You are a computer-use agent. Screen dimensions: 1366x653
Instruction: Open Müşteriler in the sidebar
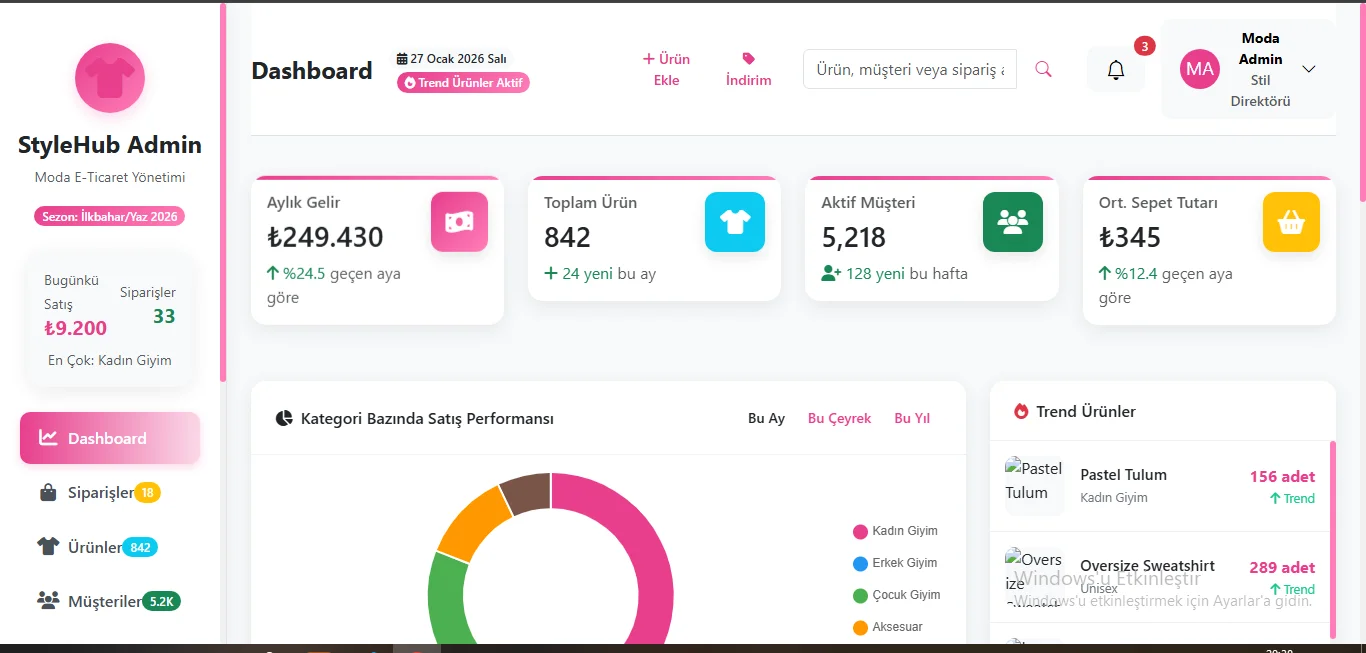click(104, 601)
